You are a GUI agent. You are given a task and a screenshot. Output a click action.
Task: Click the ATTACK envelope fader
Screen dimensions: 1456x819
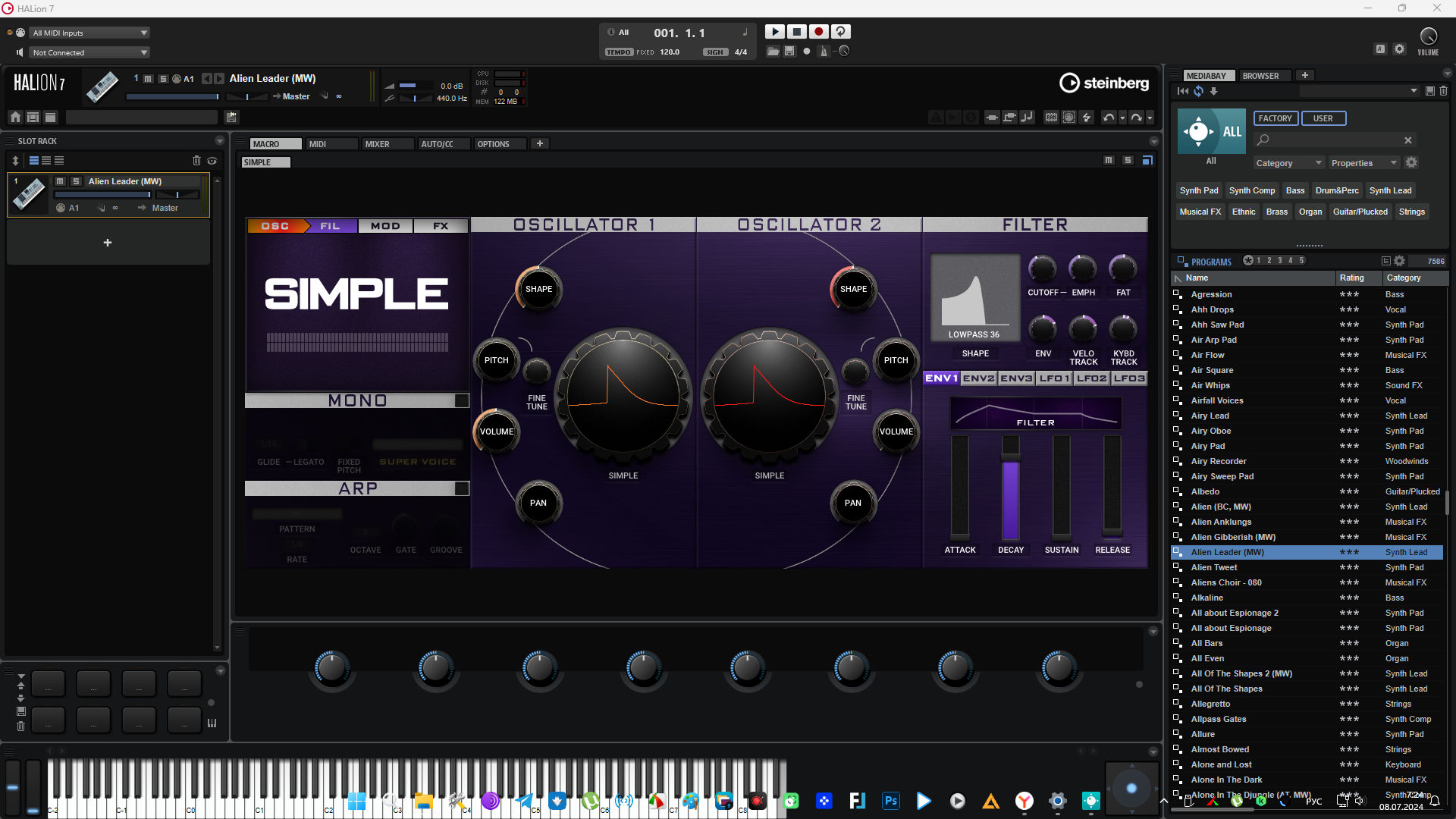pyautogui.click(x=960, y=487)
